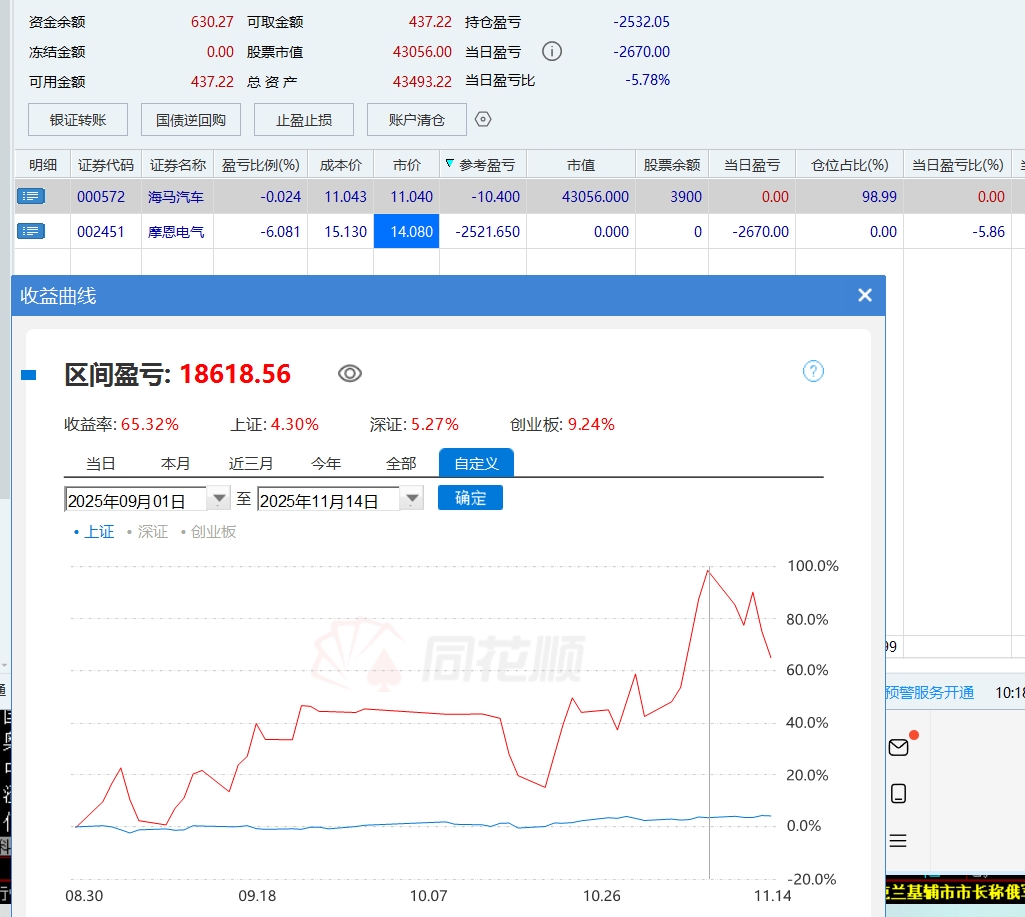Click the blue square legend marker
1025x917 pixels.
click(29, 375)
